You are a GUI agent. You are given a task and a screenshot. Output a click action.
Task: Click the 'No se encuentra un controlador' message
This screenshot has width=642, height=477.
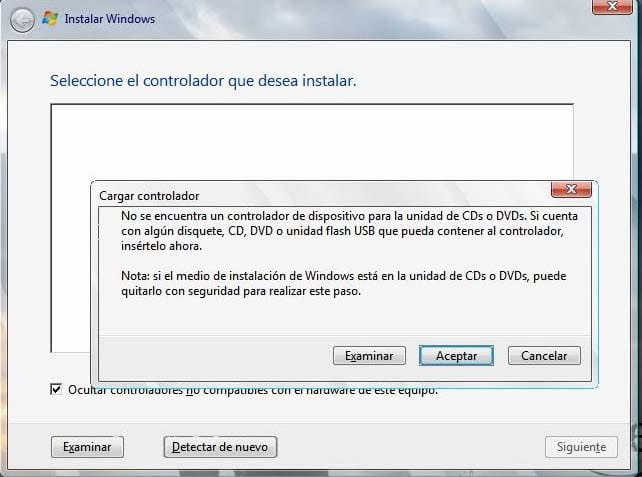[349, 231]
